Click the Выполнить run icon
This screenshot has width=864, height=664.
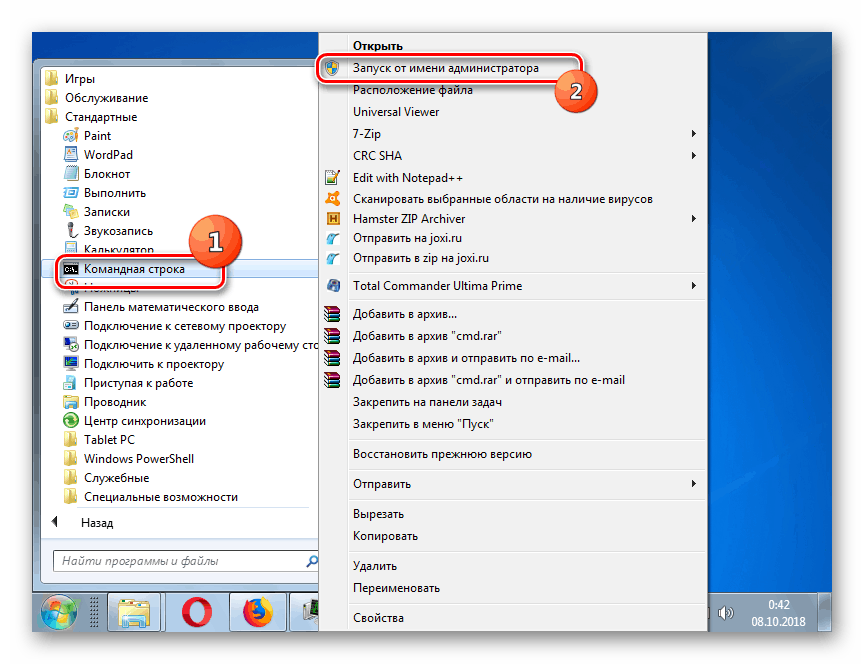click(71, 193)
